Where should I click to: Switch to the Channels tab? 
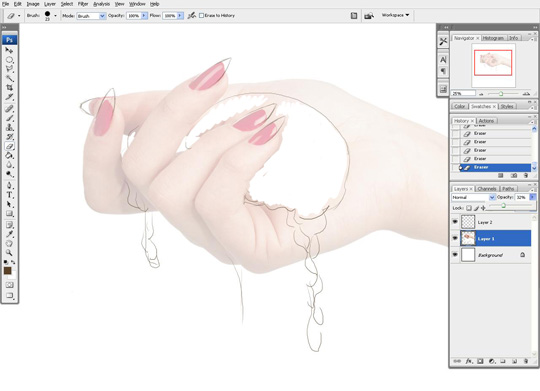click(487, 189)
